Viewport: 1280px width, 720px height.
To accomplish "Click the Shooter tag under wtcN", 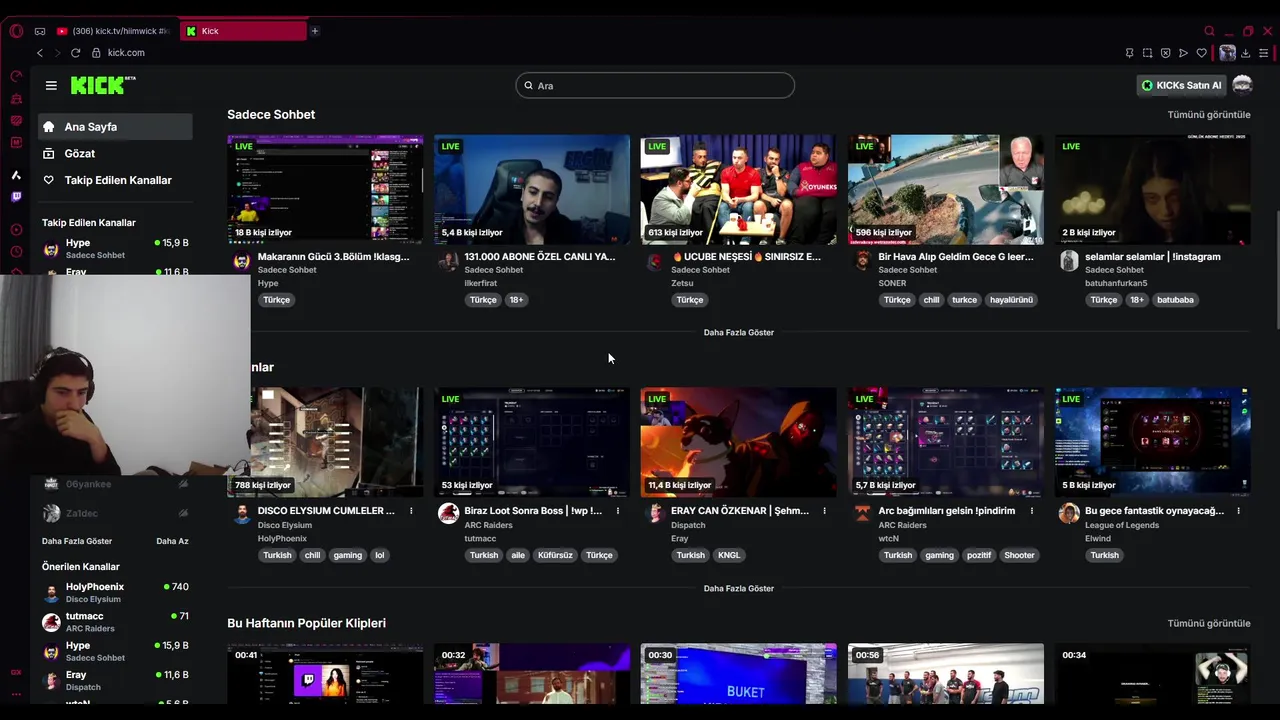I will [x=1019, y=555].
